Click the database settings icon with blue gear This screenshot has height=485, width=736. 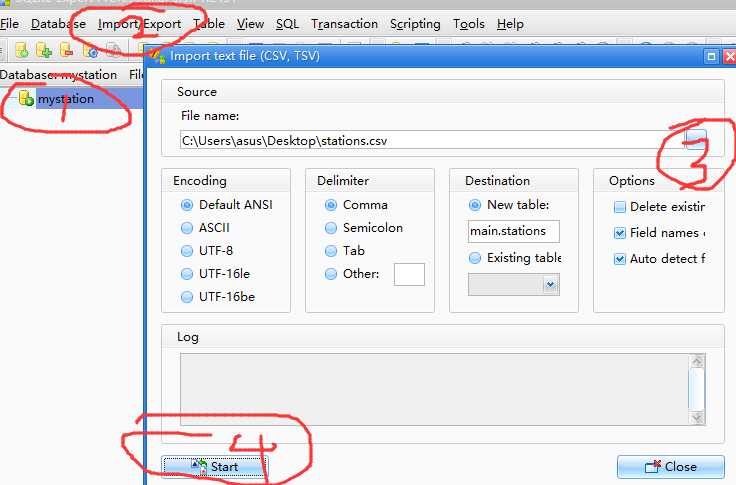pyautogui.click(x=91, y=50)
